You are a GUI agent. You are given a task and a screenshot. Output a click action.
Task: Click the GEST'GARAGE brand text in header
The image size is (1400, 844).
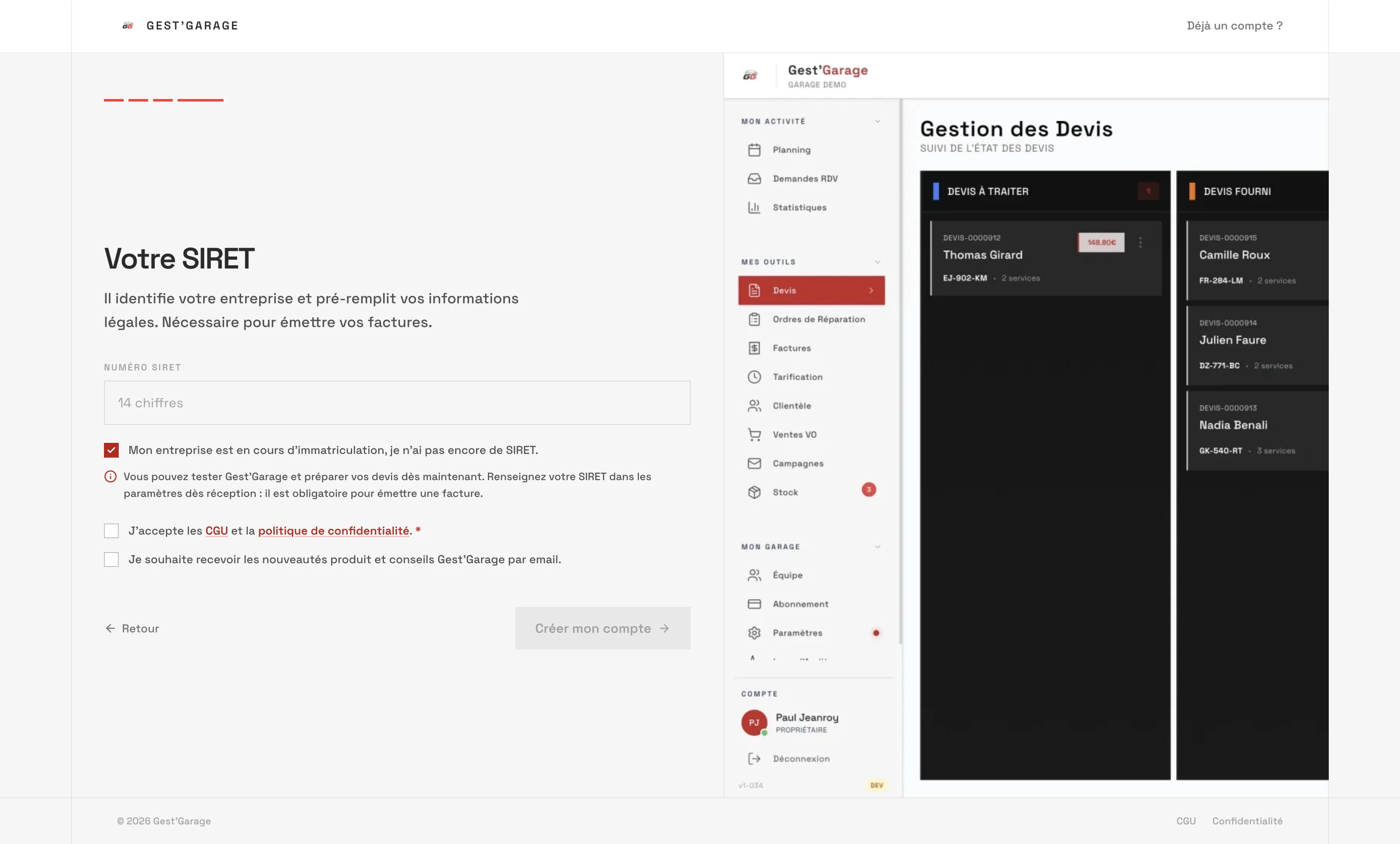tap(192, 25)
